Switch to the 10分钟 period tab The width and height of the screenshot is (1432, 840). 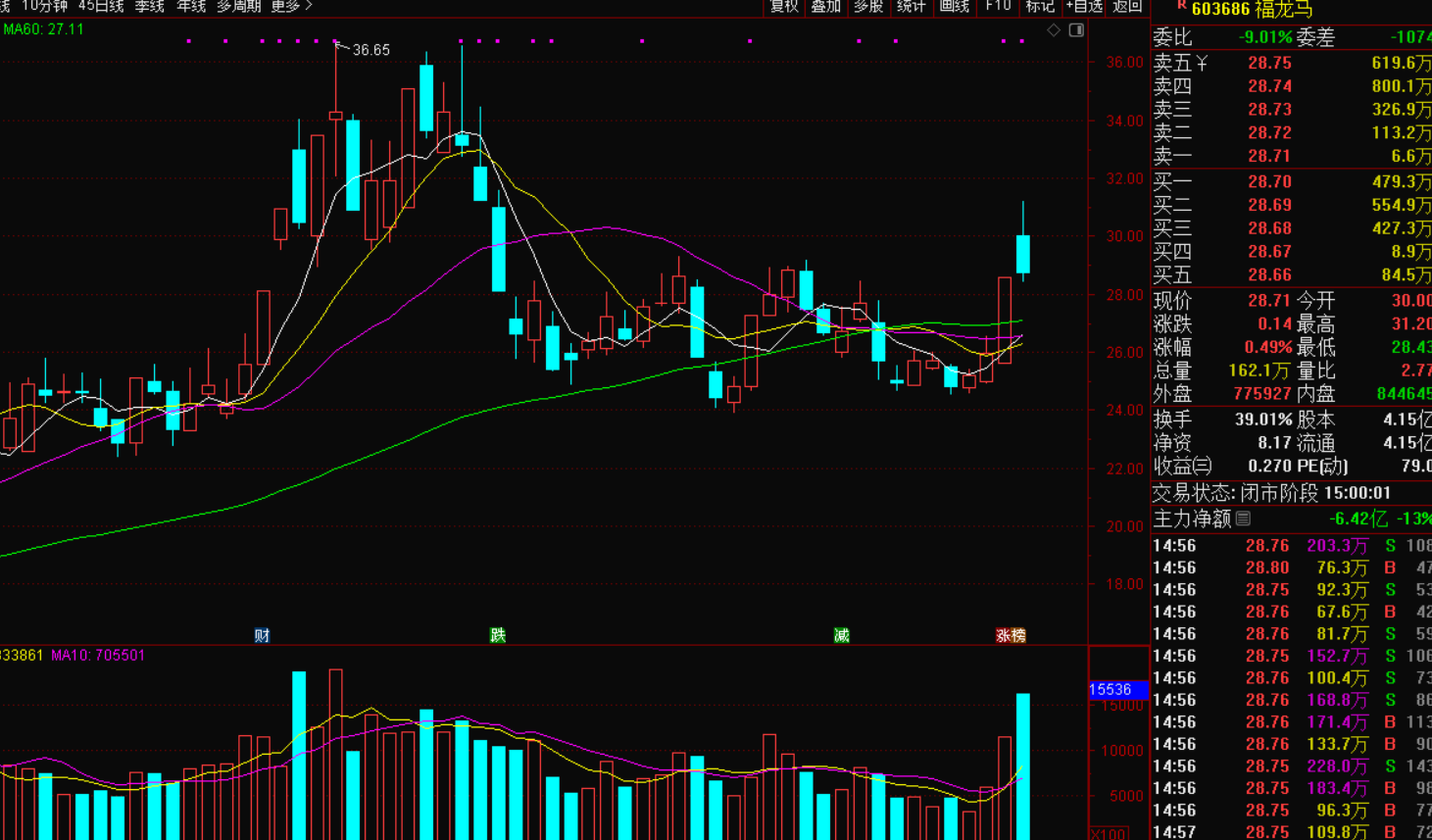coord(45,6)
